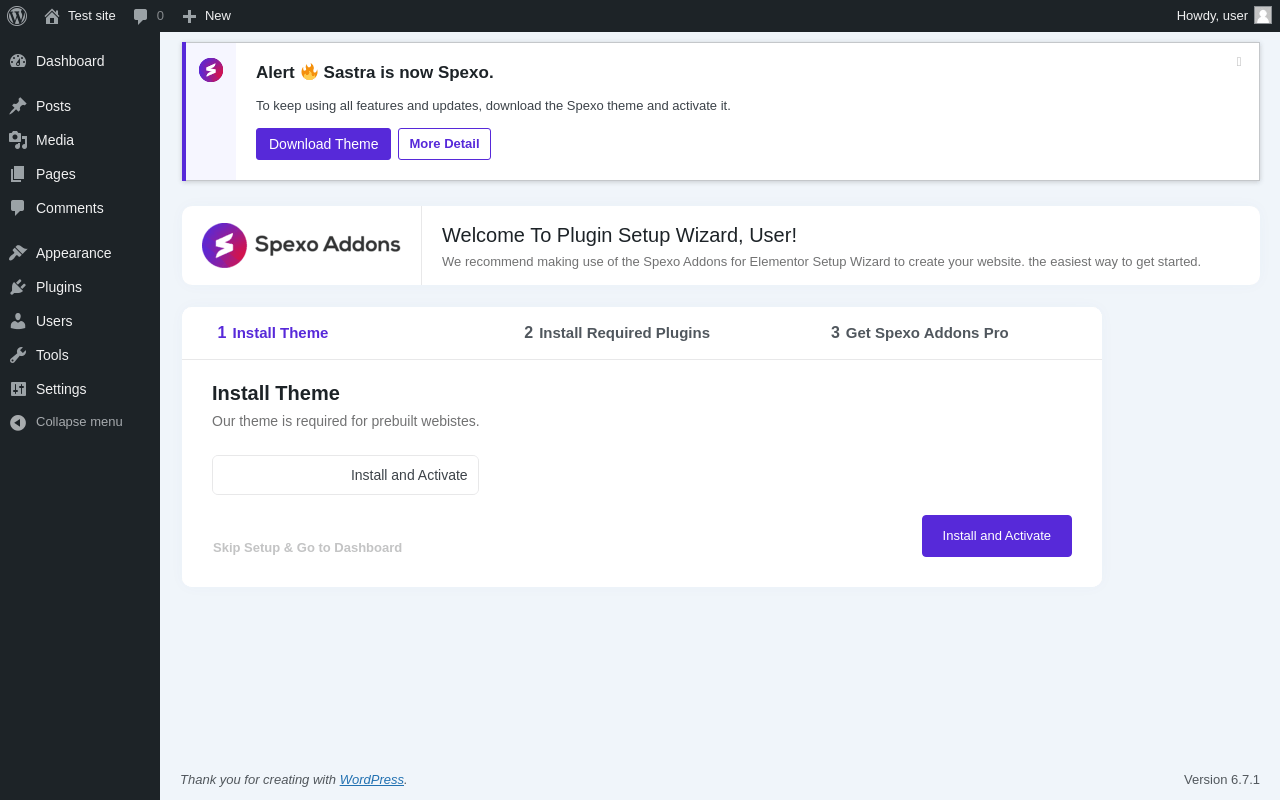Viewport: 1280px width, 800px height.
Task: Click the New plus icon in admin bar
Action: pyautogui.click(x=189, y=16)
